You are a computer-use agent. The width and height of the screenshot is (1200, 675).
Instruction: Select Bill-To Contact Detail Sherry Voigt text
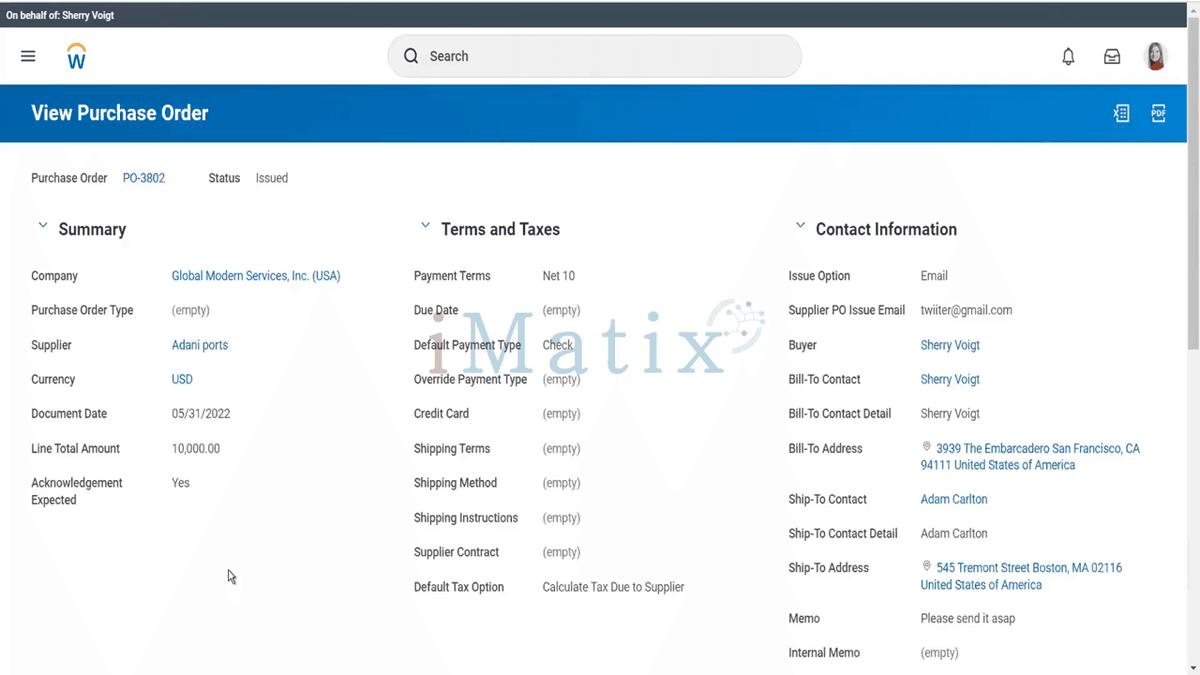click(950, 414)
